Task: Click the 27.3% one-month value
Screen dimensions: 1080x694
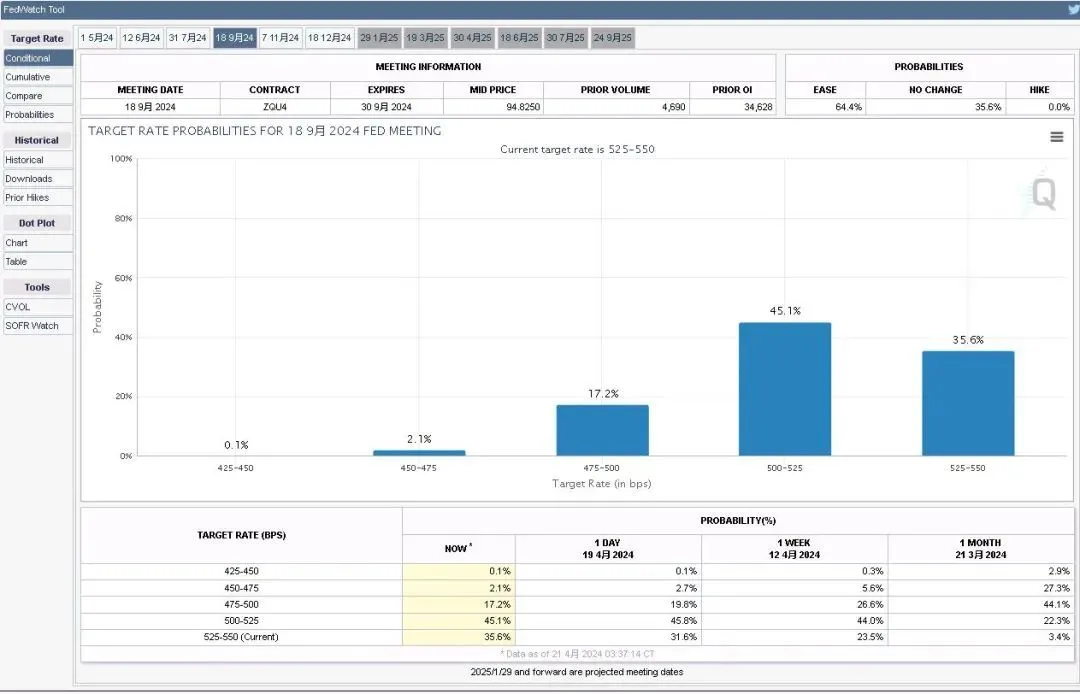Action: [1057, 588]
